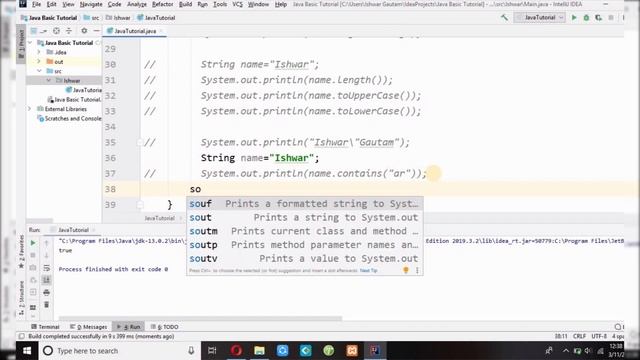Start debugging with the green bug icon
This screenshot has width=640, height=360.
click(x=586, y=18)
